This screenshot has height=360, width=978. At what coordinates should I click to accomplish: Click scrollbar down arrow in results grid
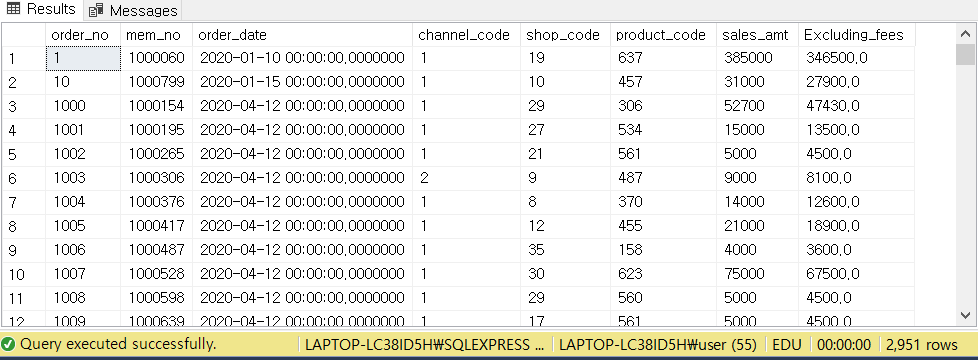pyautogui.click(x=965, y=315)
